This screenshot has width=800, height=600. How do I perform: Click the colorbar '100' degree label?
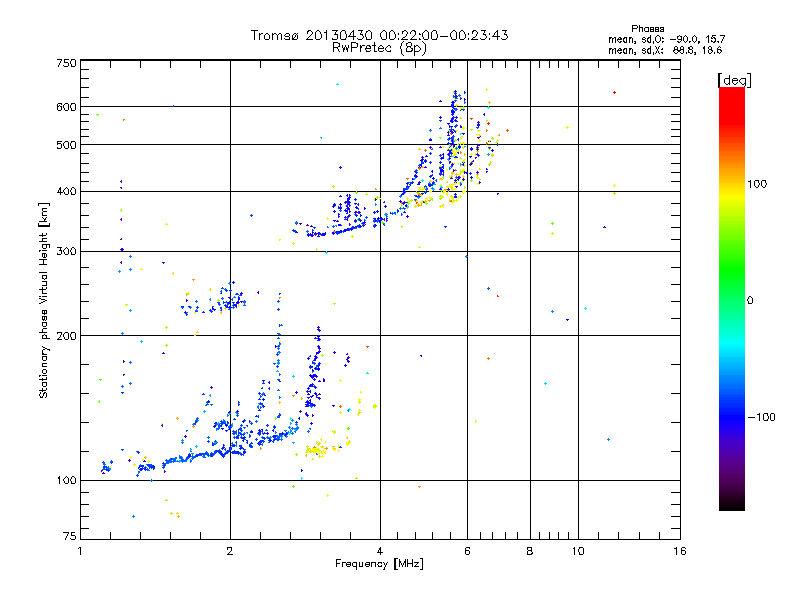pos(757,184)
